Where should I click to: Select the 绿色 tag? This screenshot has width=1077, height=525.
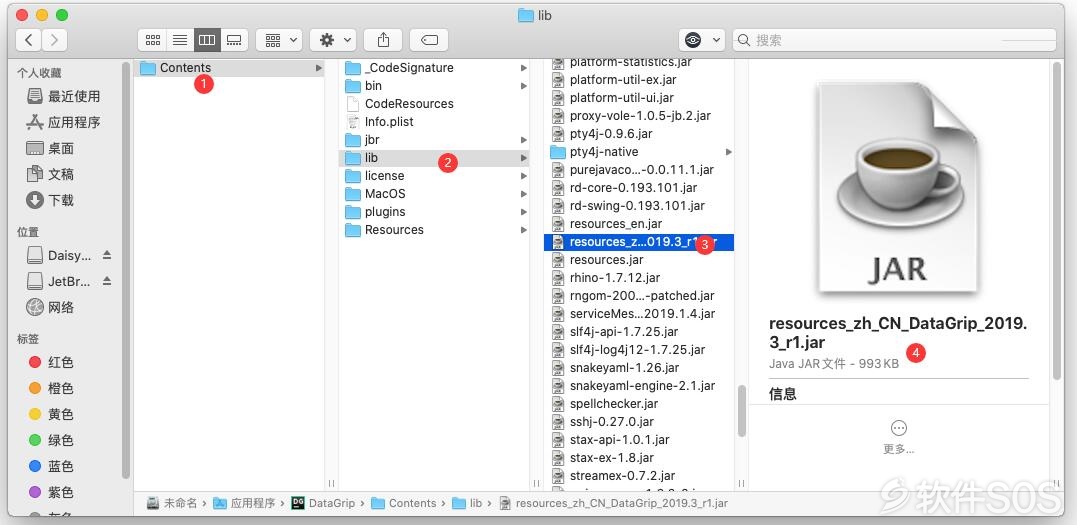[x=52, y=440]
